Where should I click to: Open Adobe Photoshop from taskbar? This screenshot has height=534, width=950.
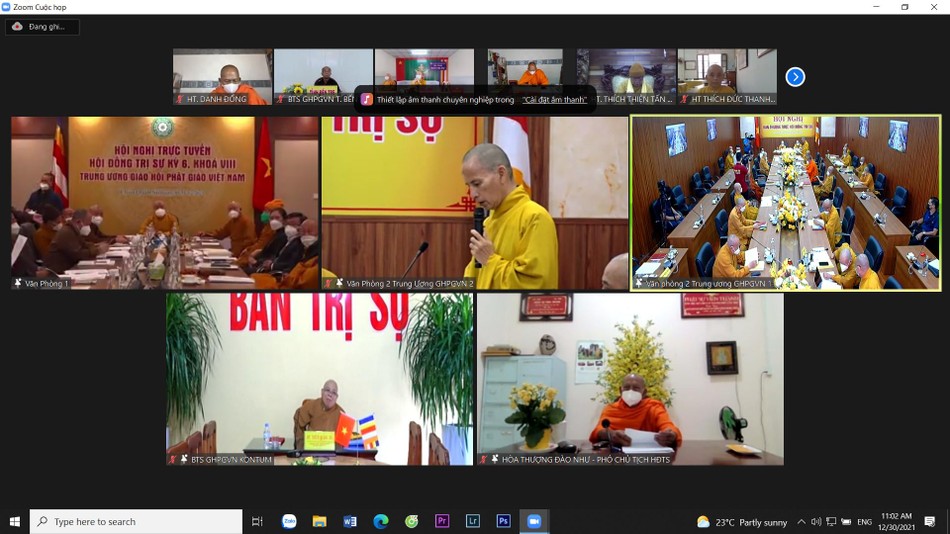pos(503,521)
